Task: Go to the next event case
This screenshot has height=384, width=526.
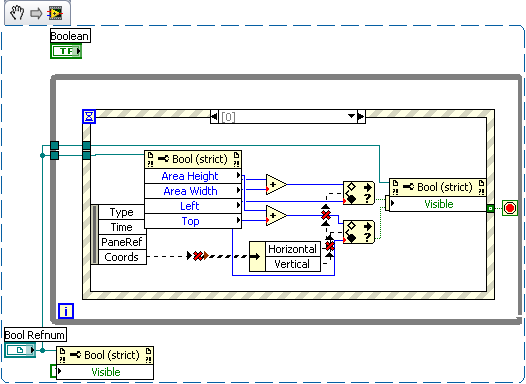Action: 361,117
